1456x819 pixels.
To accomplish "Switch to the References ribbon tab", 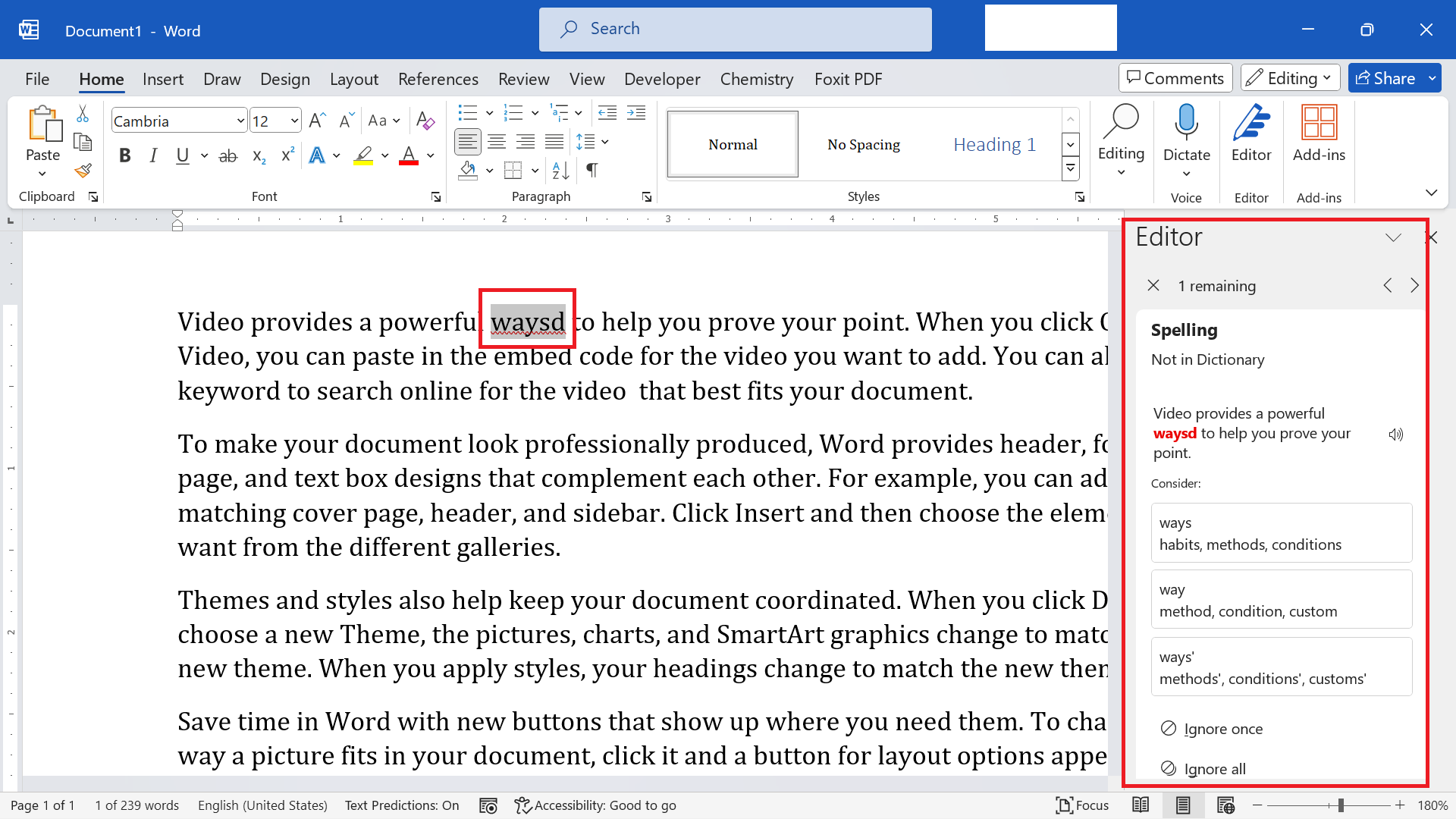I will click(x=438, y=79).
